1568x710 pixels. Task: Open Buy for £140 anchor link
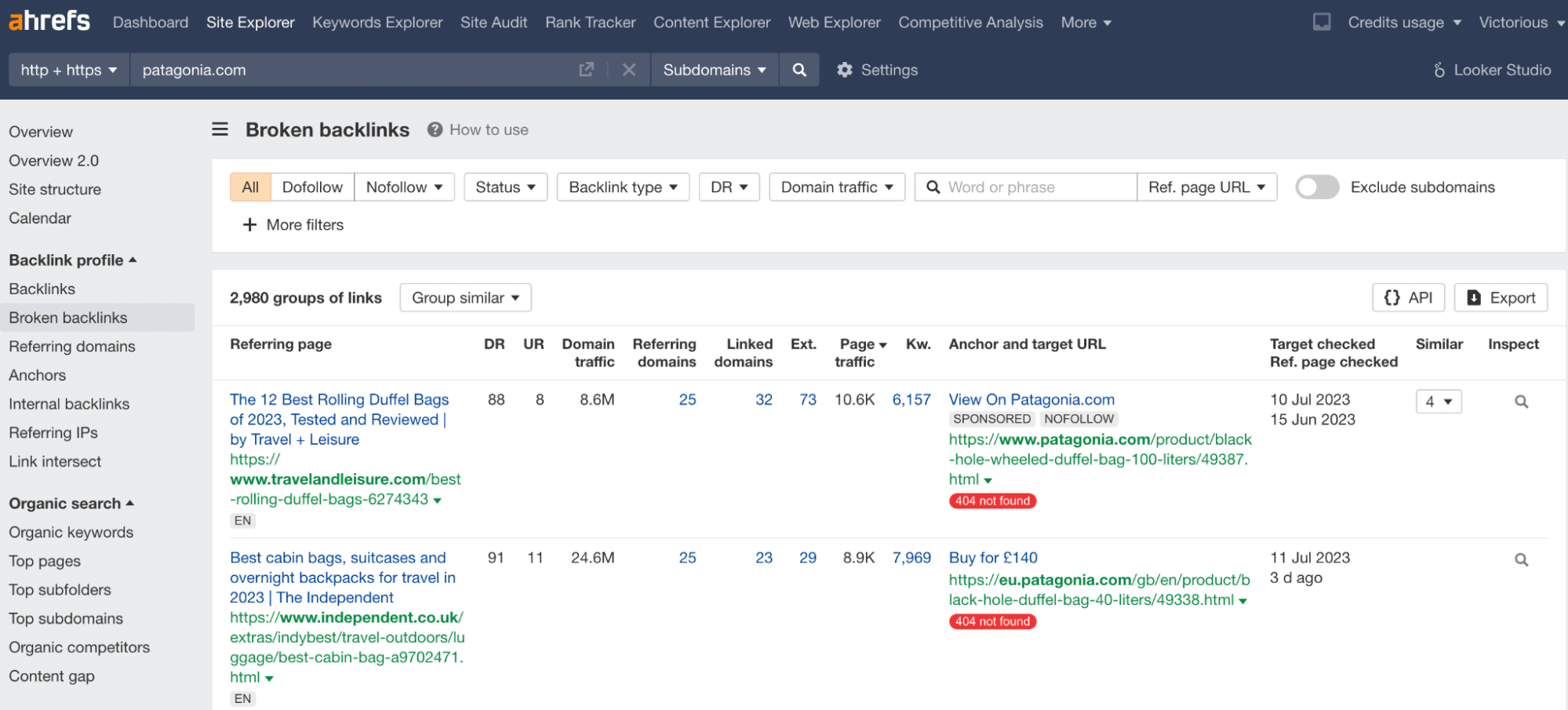click(x=993, y=558)
